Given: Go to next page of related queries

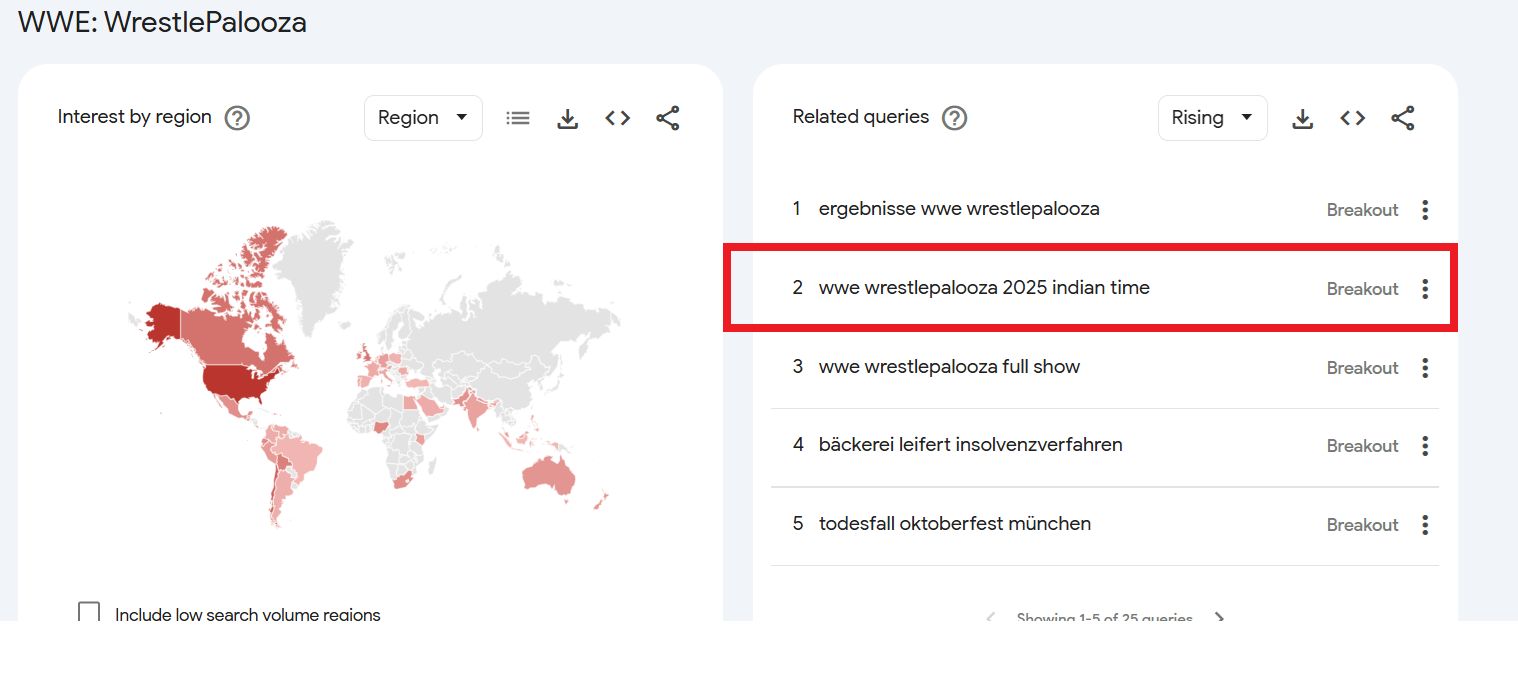Looking at the screenshot, I should (x=1219, y=618).
